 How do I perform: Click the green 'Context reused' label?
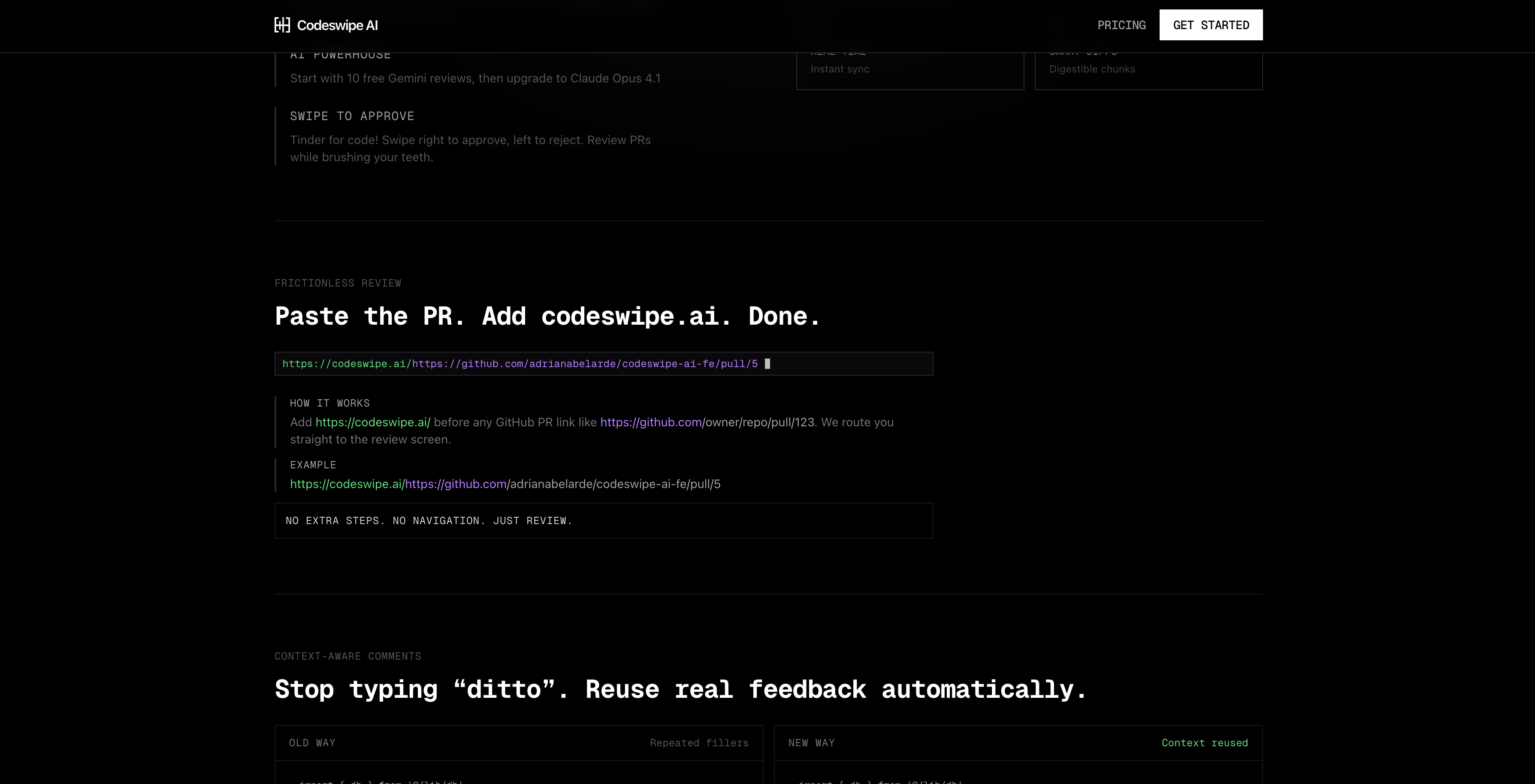click(1204, 743)
